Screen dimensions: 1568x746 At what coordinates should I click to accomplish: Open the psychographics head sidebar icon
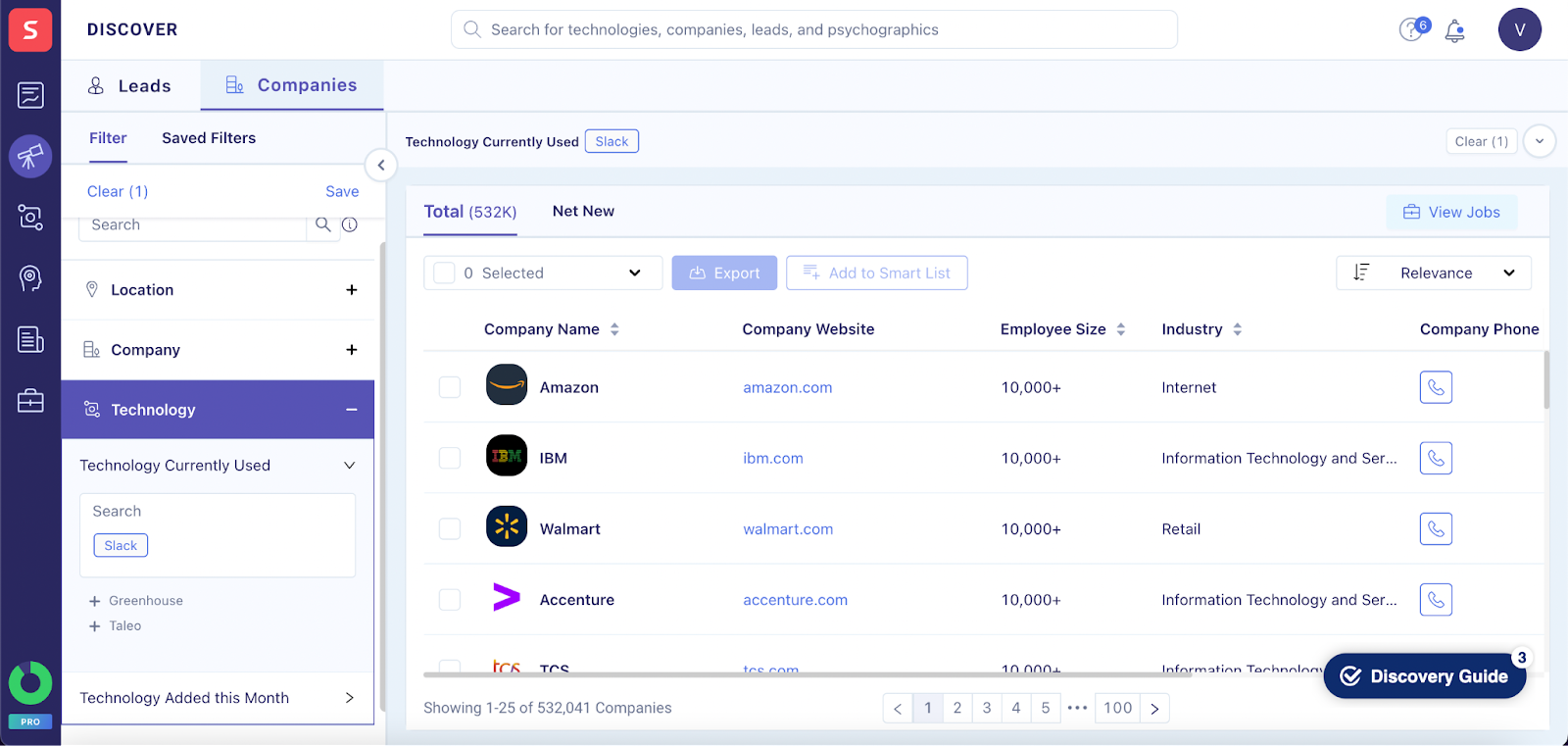click(30, 278)
